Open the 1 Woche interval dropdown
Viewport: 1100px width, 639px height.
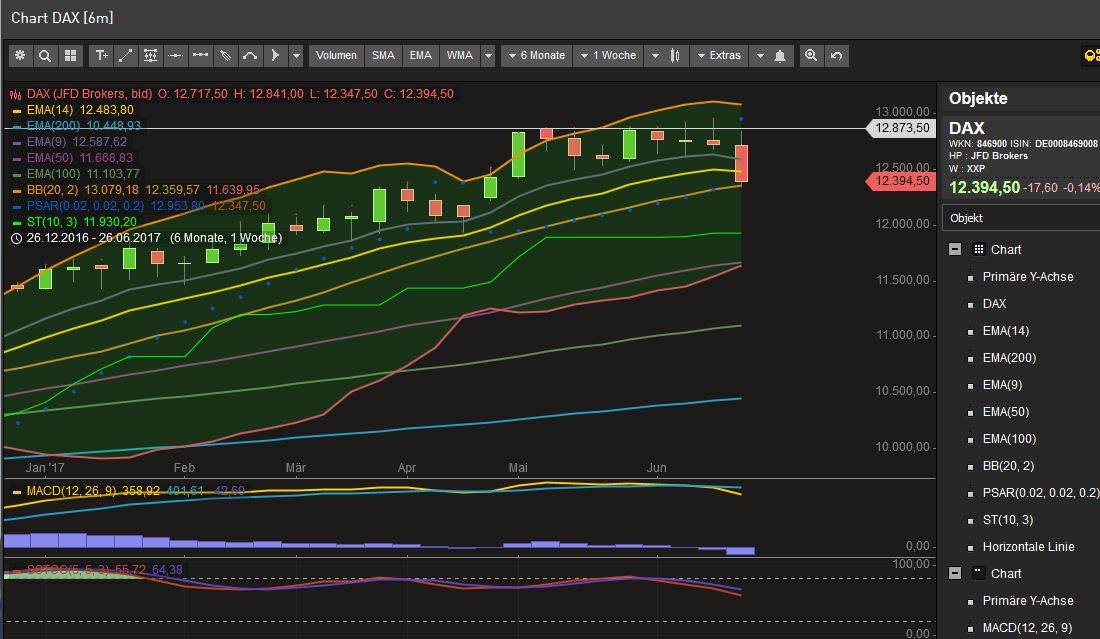coord(610,55)
